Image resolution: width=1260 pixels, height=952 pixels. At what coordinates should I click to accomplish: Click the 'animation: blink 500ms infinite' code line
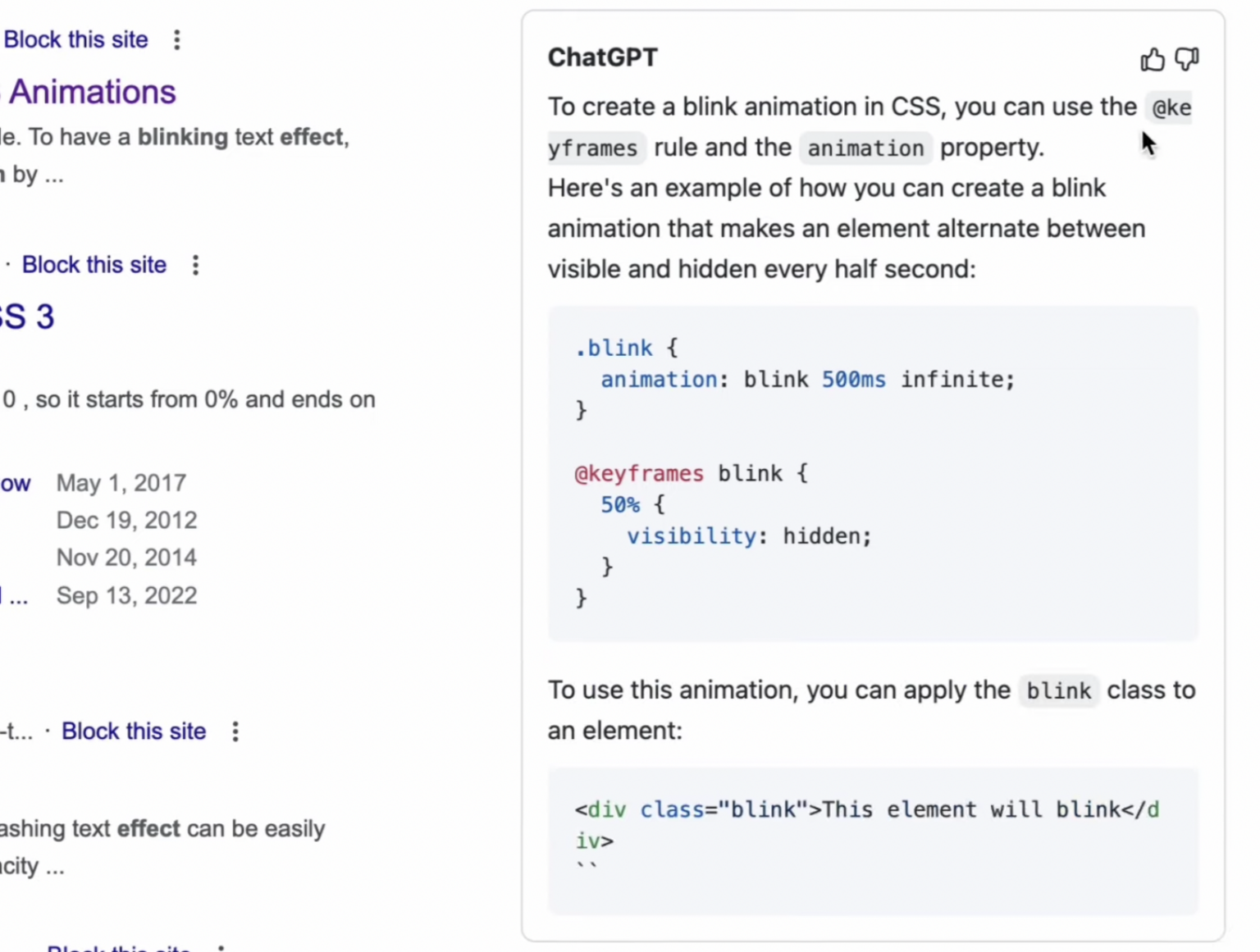click(807, 380)
